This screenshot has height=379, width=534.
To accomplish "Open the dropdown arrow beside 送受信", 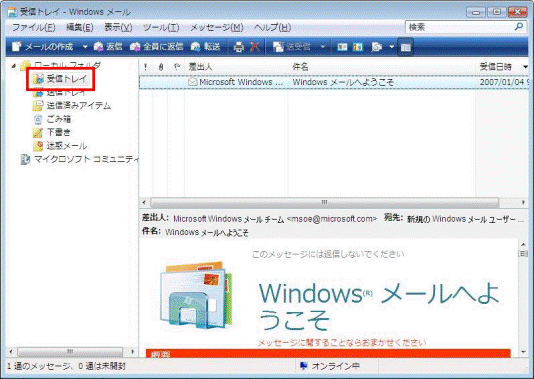I will click(x=323, y=47).
